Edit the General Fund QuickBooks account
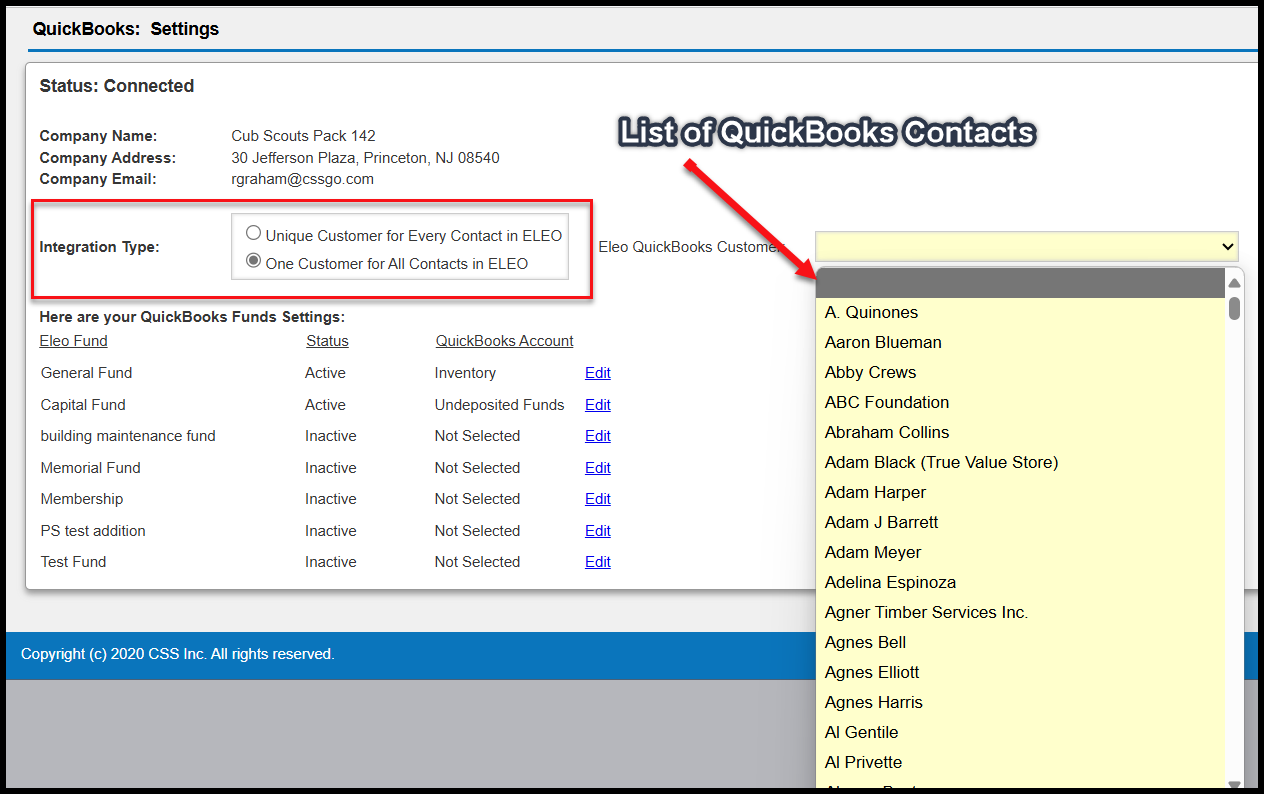Viewport: 1264px width, 794px height. click(x=598, y=373)
